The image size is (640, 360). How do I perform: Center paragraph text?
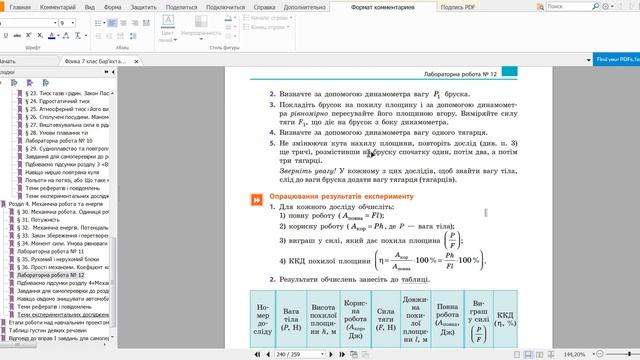[x=123, y=23]
